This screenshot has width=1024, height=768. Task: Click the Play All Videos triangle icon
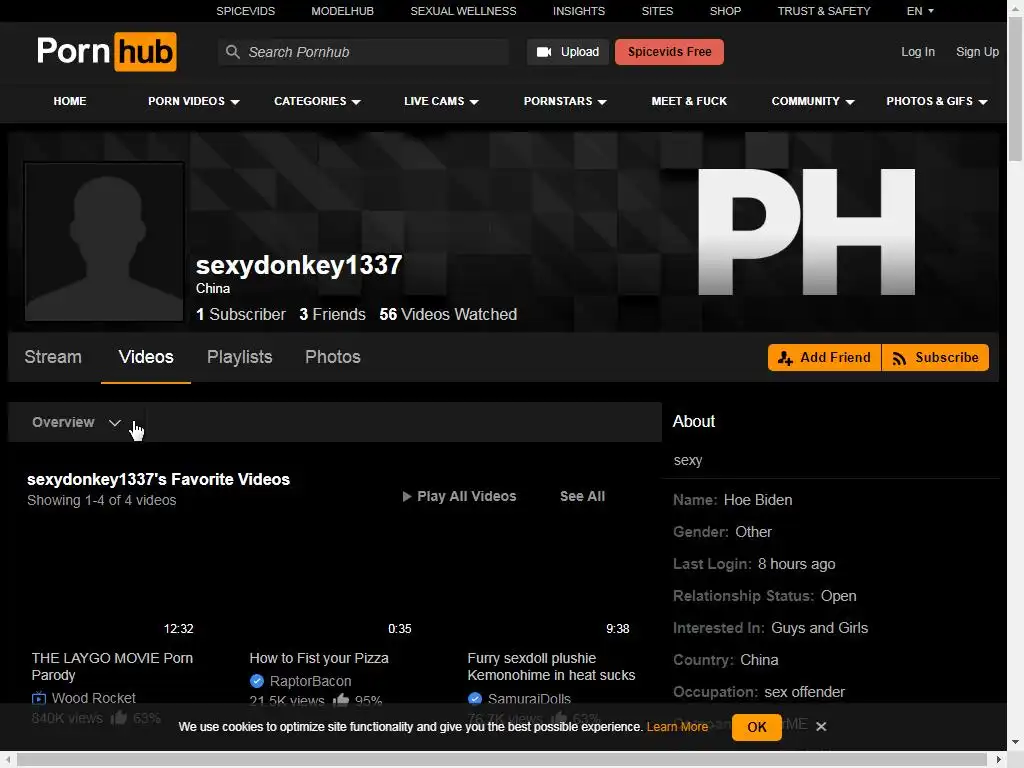(x=407, y=496)
